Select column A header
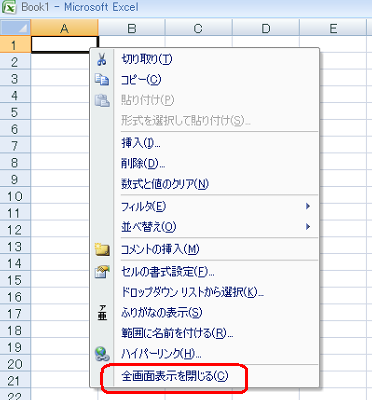Screen dimensions: 372x400 pos(64,27)
